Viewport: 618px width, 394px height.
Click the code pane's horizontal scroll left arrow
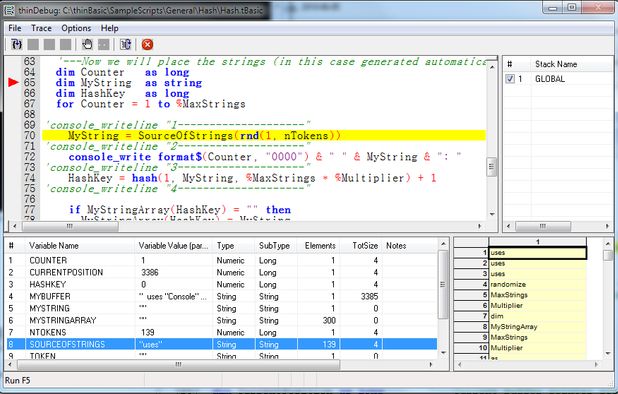(15, 226)
